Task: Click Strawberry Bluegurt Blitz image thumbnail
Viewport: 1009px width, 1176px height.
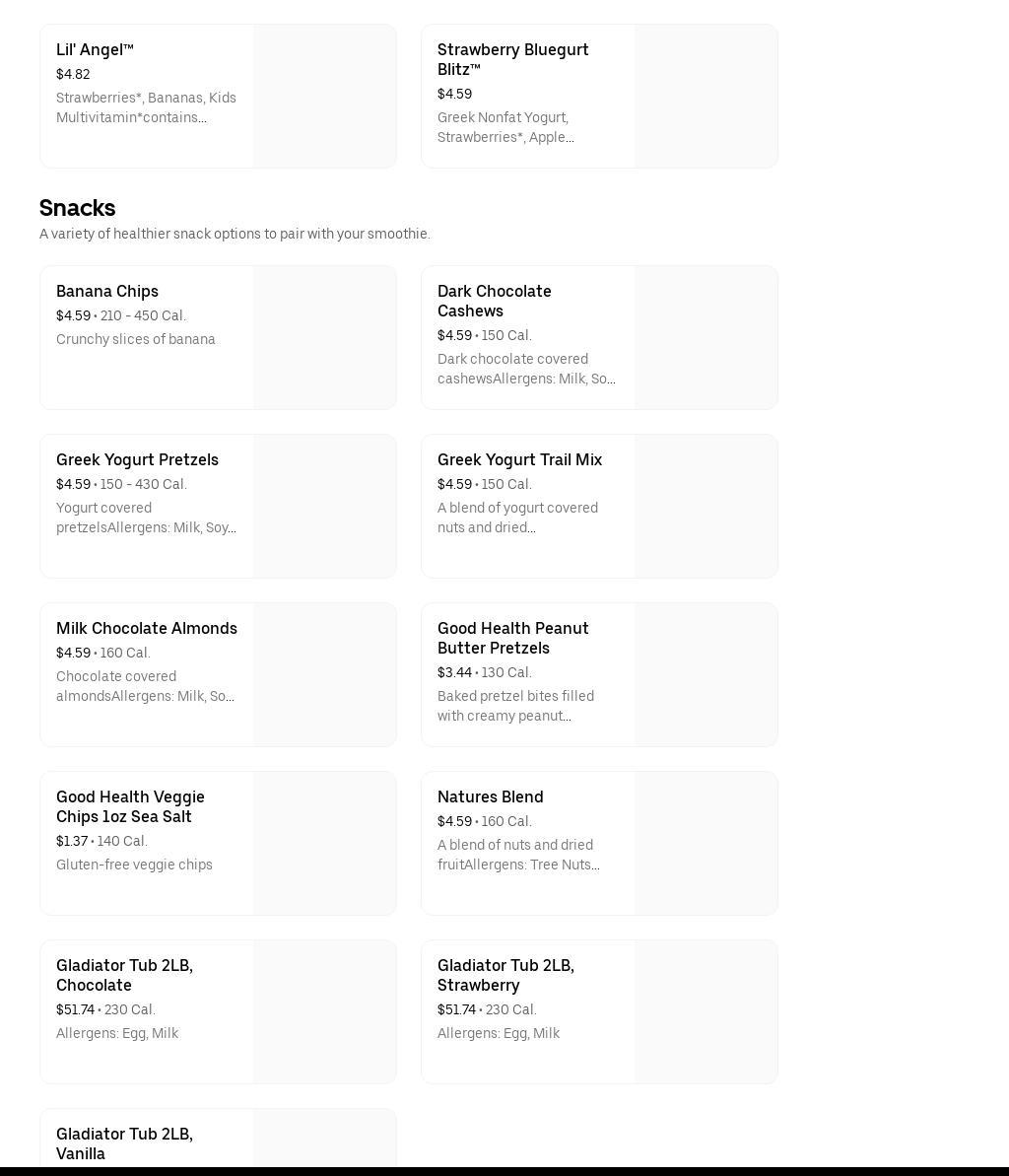Action: [x=706, y=96]
